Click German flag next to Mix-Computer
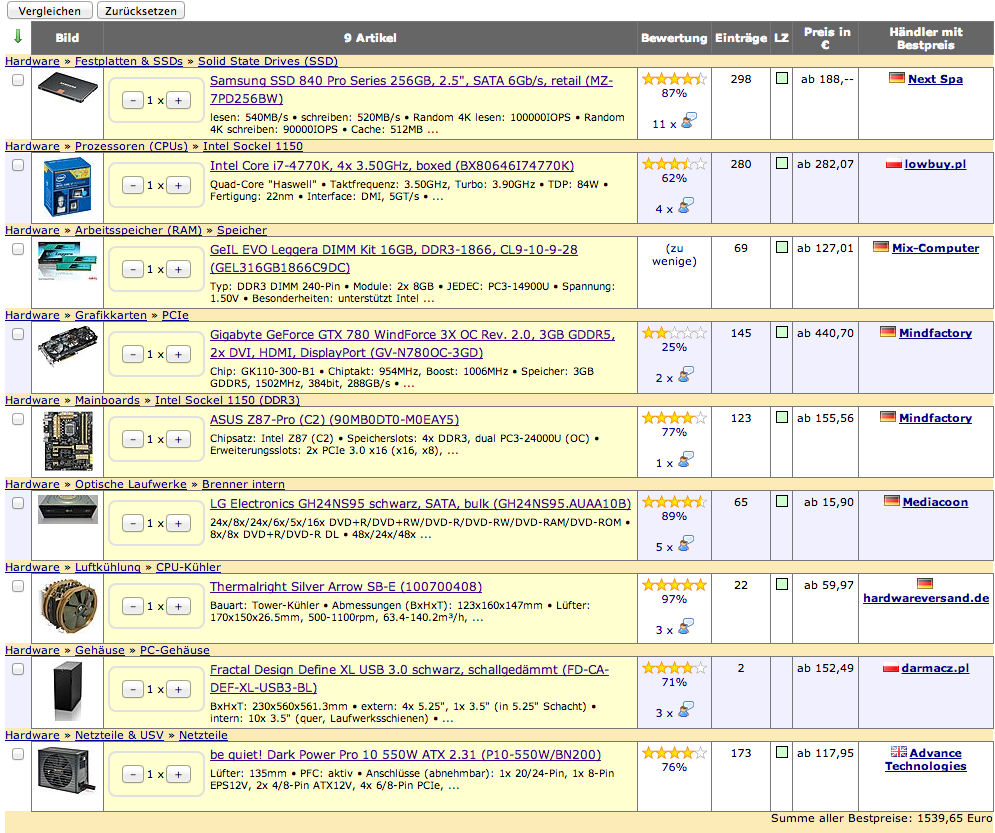 click(881, 247)
